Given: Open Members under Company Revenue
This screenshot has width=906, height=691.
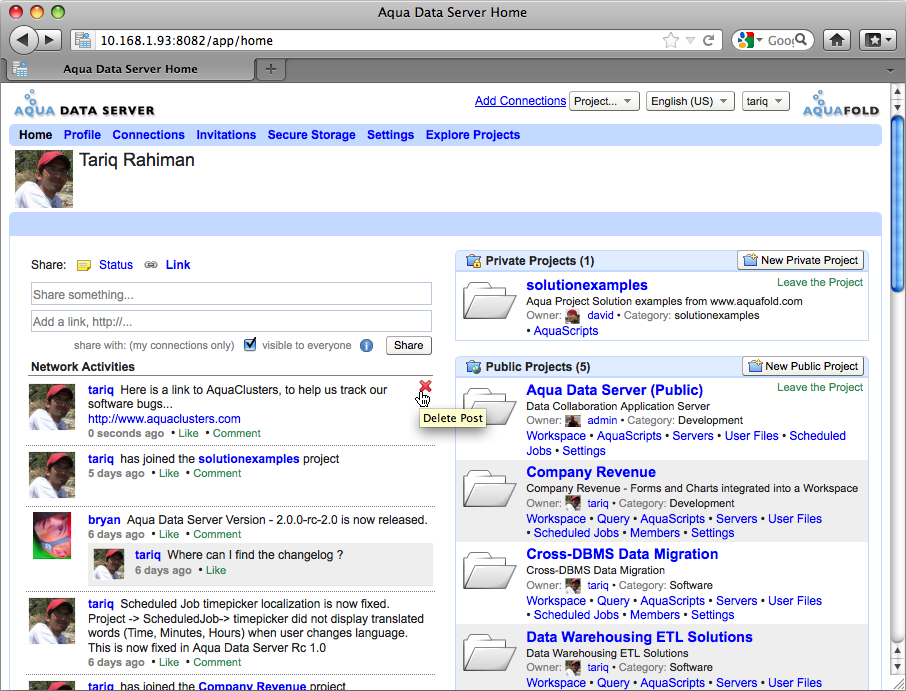Looking at the screenshot, I should point(655,533).
